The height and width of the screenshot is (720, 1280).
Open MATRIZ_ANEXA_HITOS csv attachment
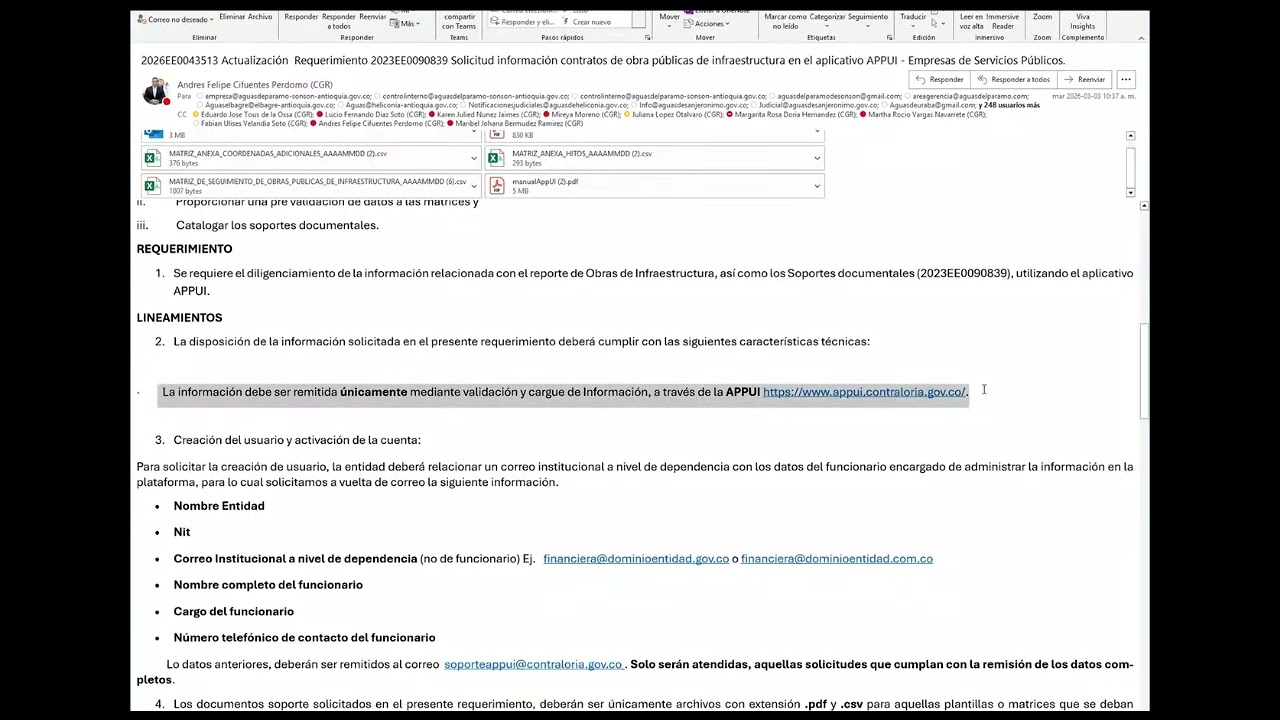pos(646,158)
